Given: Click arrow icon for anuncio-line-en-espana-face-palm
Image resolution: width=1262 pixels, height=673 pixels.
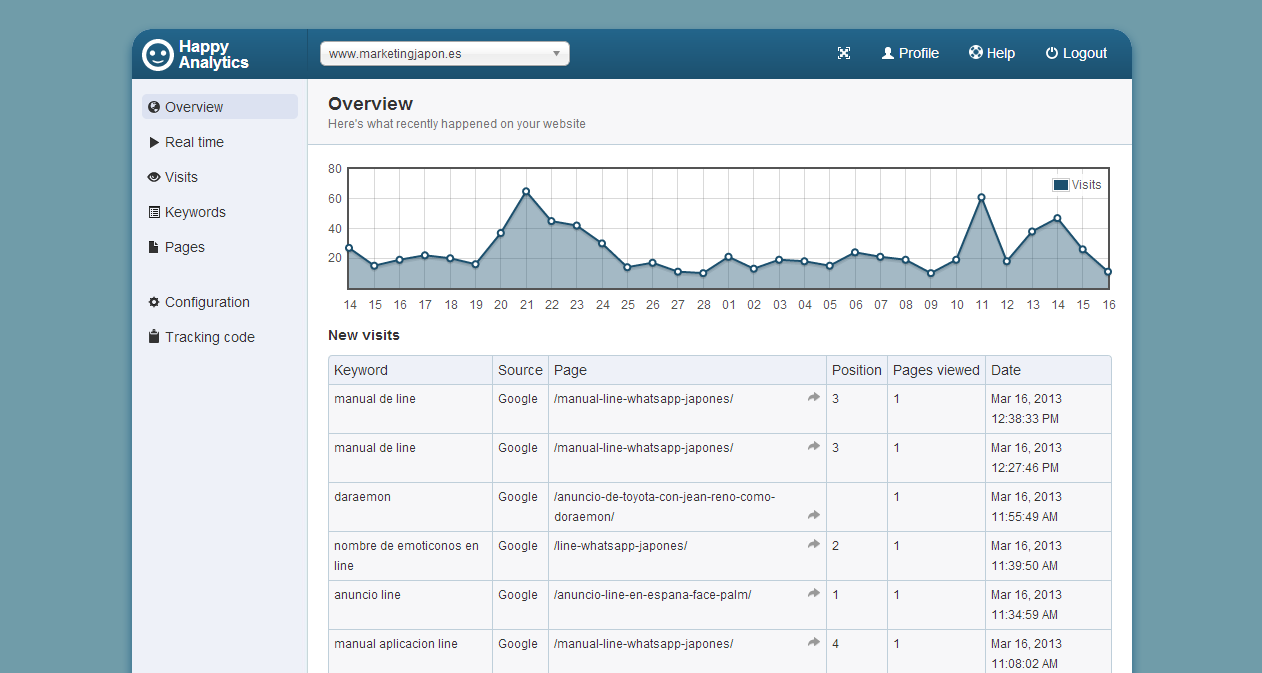Looking at the screenshot, I should pos(814,594).
